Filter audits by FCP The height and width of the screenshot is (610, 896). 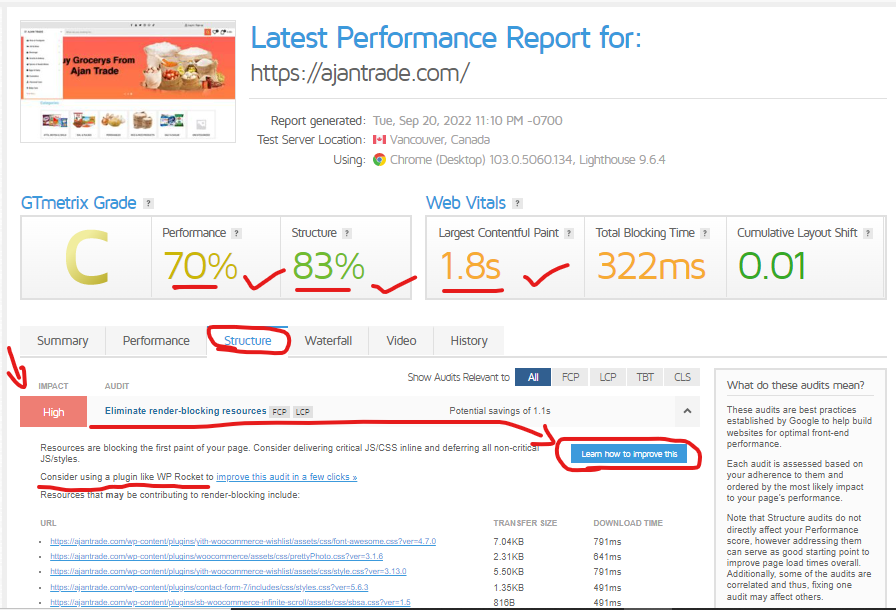570,378
